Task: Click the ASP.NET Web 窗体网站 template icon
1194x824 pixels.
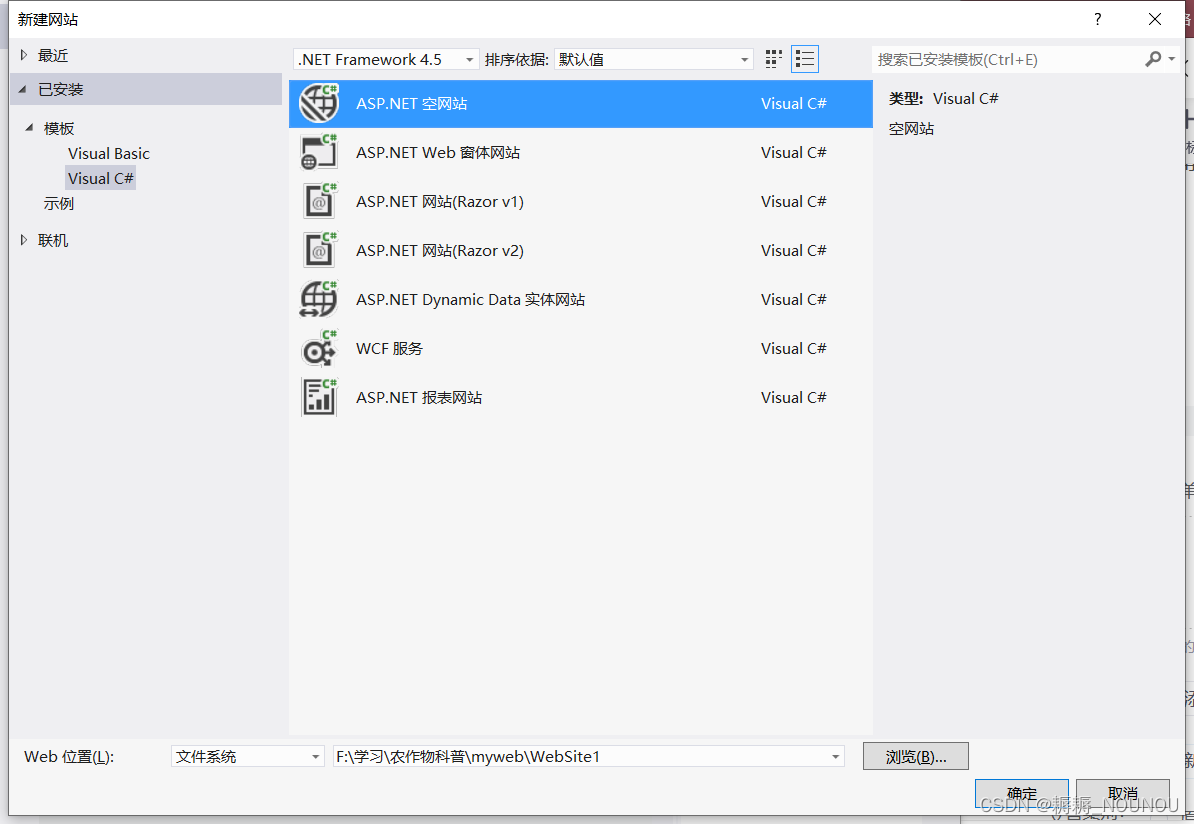Action: click(318, 152)
